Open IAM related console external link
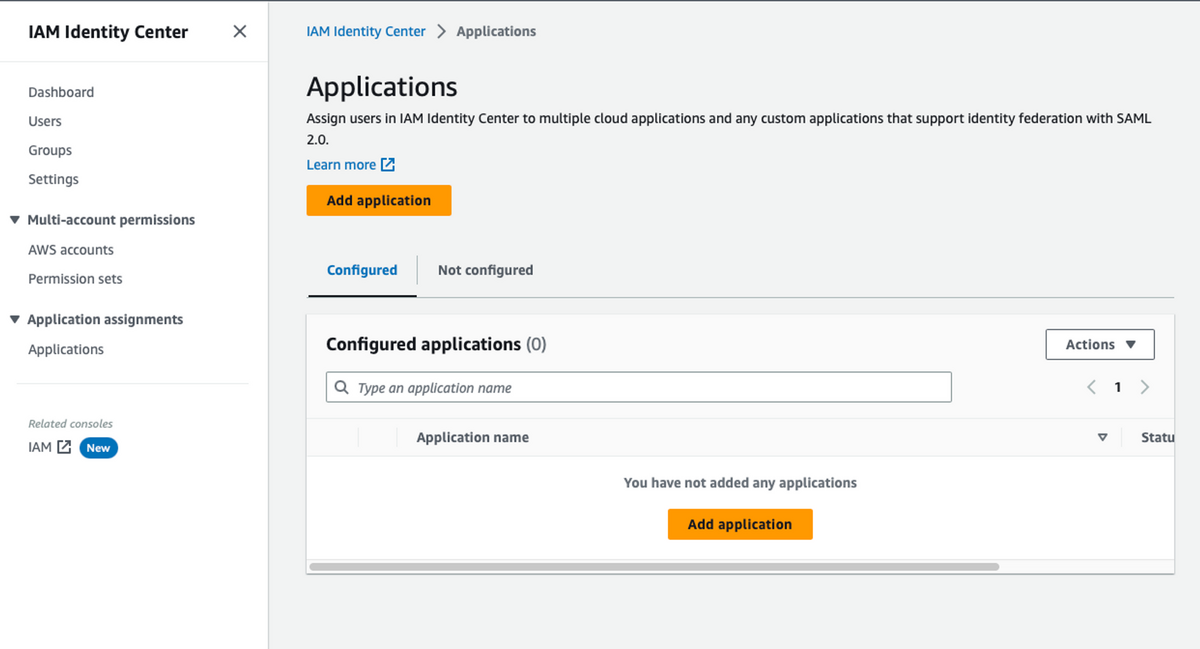1200x649 pixels. [50, 447]
